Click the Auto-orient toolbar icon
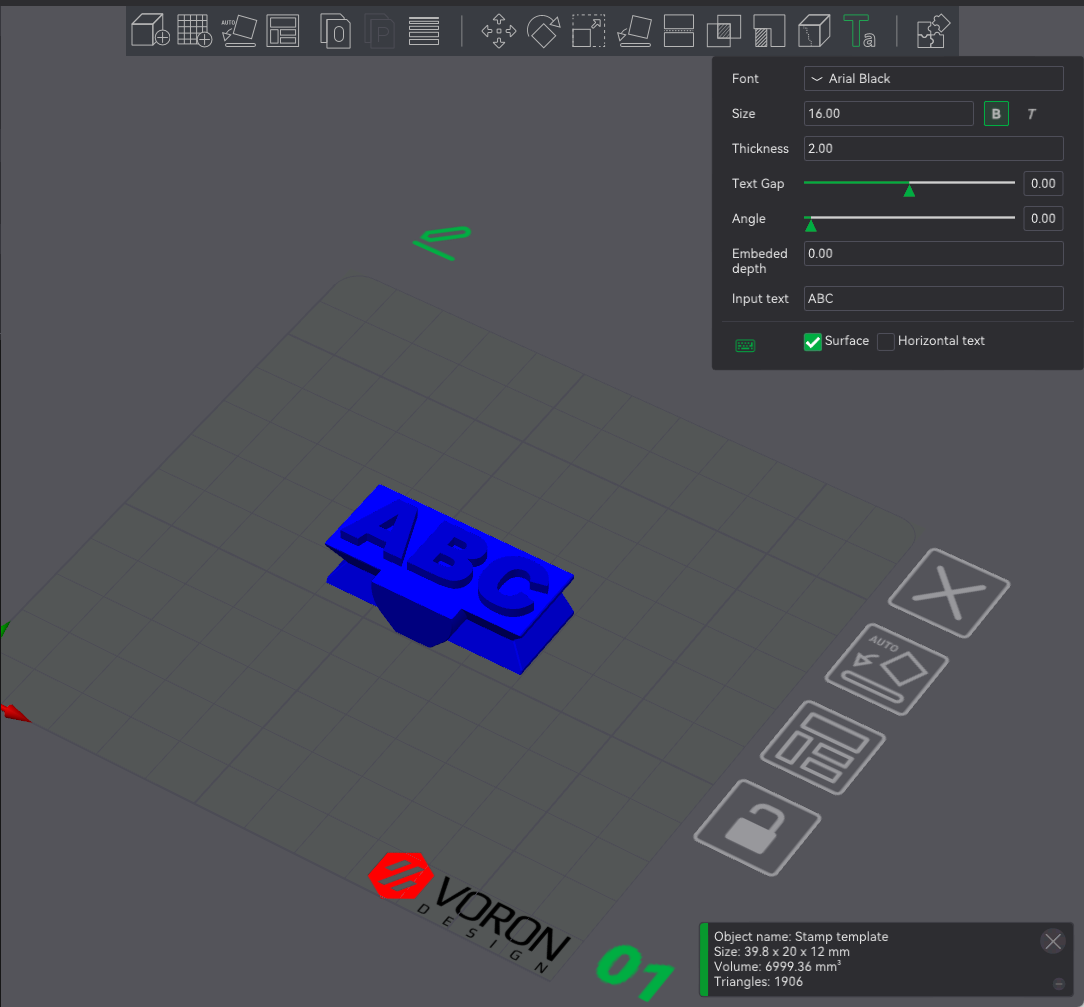This screenshot has height=1007, width=1084. point(239,31)
